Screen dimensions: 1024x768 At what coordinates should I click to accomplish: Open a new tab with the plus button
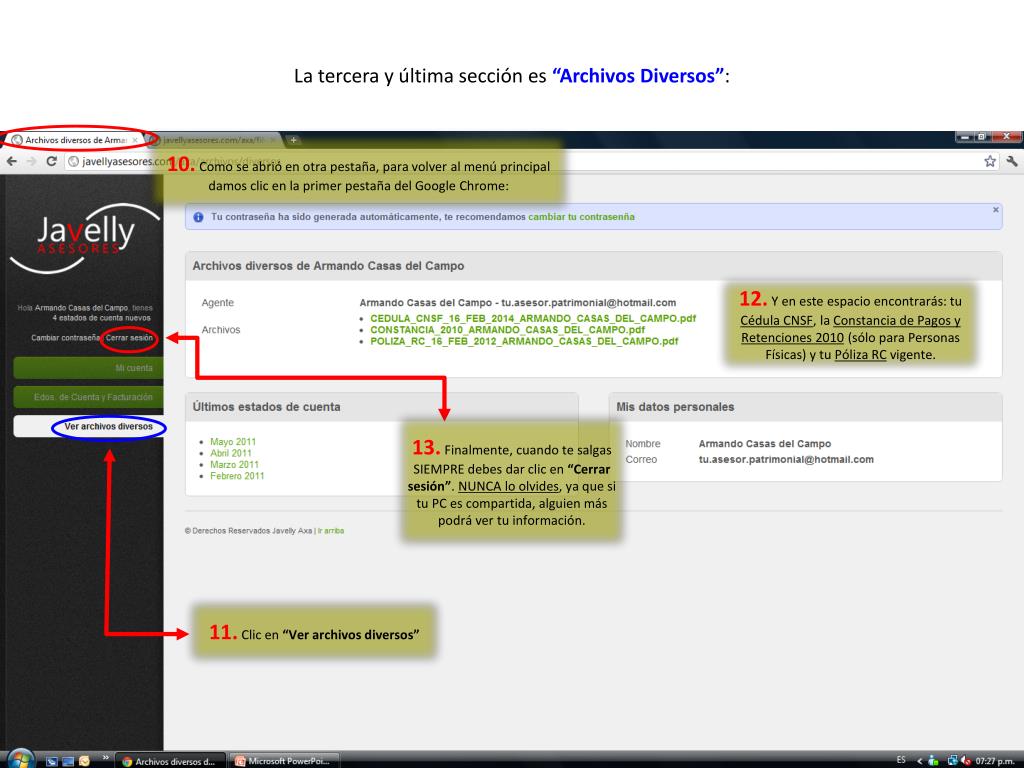[294, 140]
